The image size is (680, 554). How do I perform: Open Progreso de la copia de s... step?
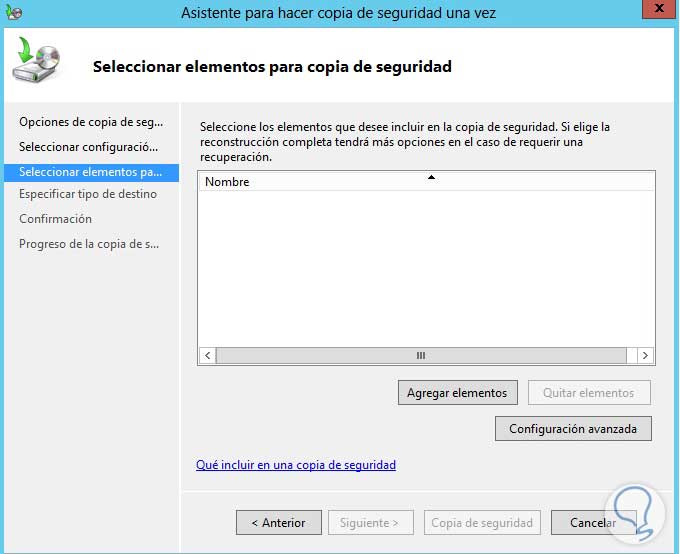point(89,244)
